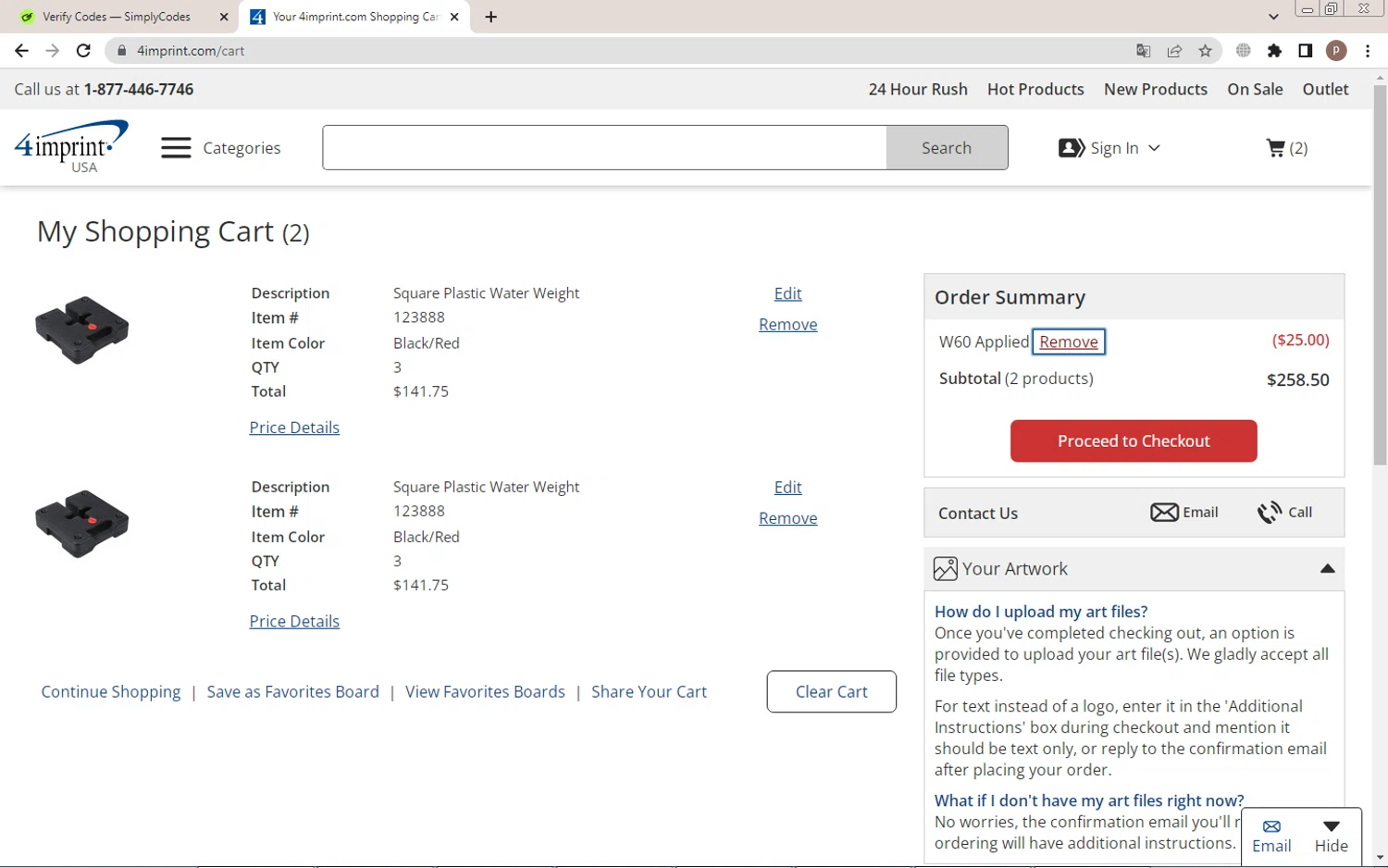Open the Extensions puzzle menu
The width and height of the screenshot is (1388, 868).
[1274, 51]
